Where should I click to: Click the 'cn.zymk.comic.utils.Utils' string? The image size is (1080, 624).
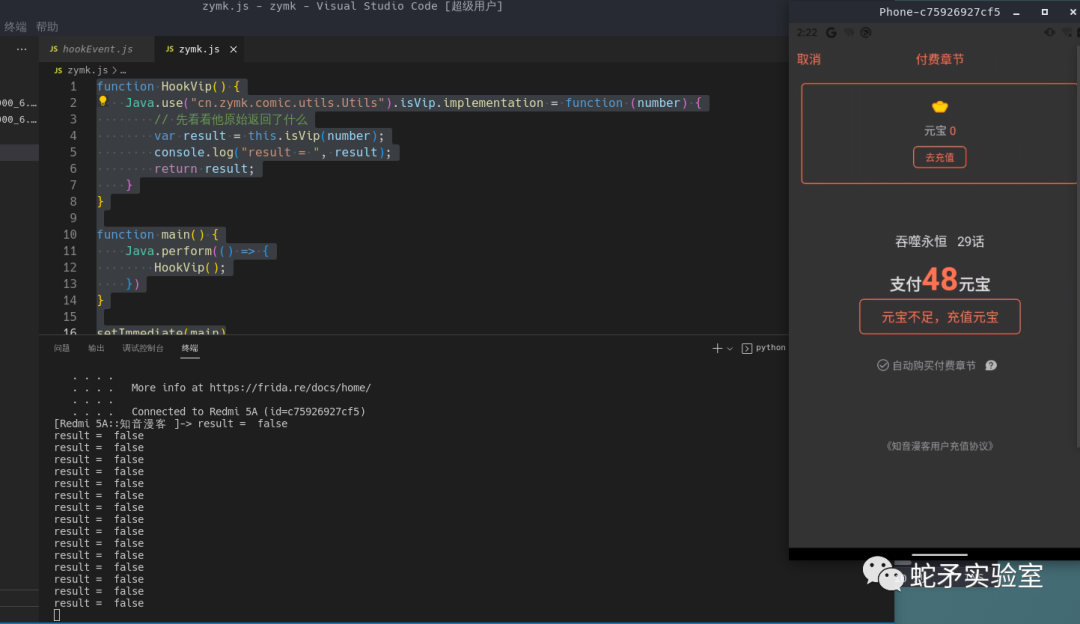(288, 103)
